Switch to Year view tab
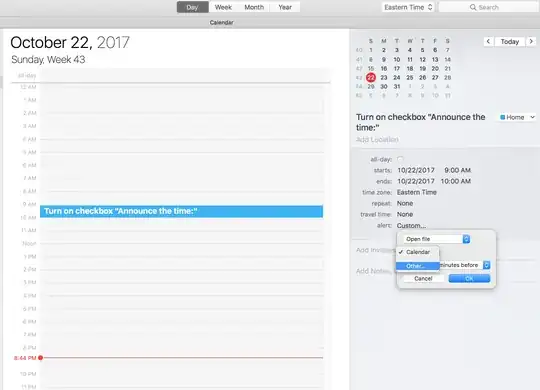 click(285, 7)
